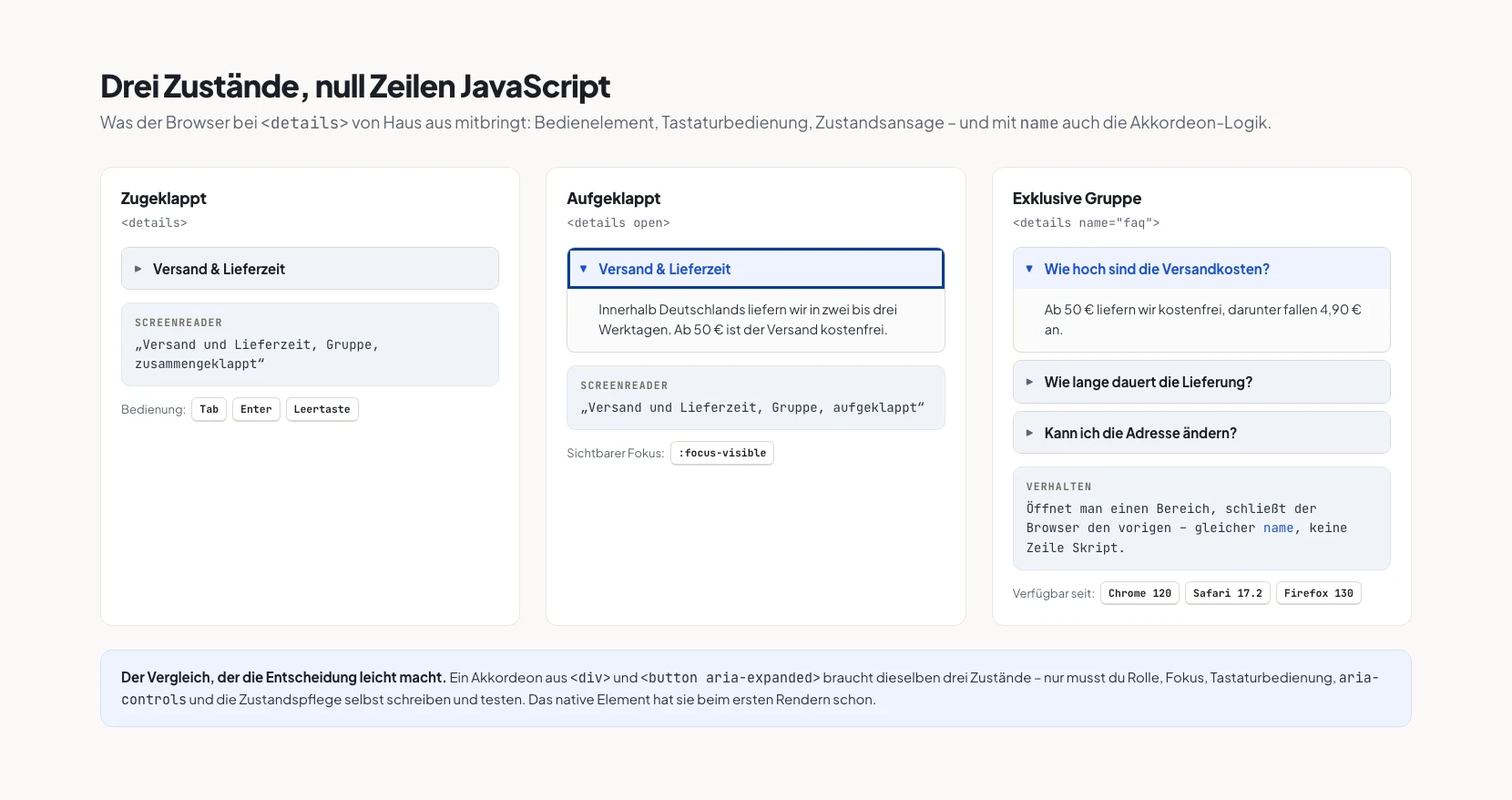The height and width of the screenshot is (800, 1512).
Task: Select the :focus-visible chip
Action: 722,453
